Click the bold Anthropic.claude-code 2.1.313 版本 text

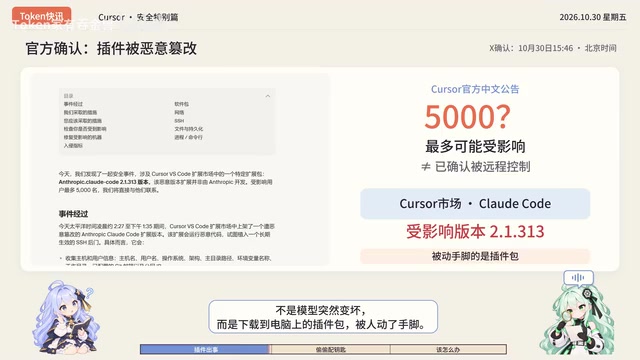point(104,182)
